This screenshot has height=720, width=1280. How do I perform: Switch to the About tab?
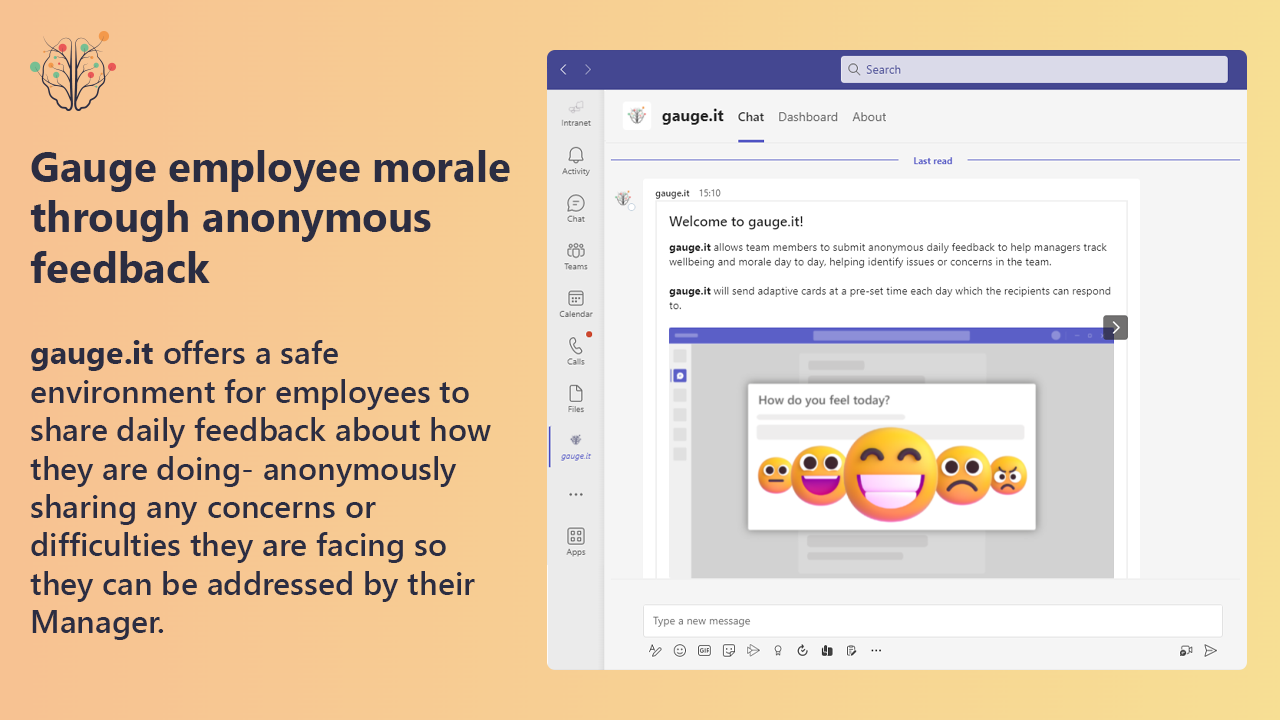(x=869, y=117)
